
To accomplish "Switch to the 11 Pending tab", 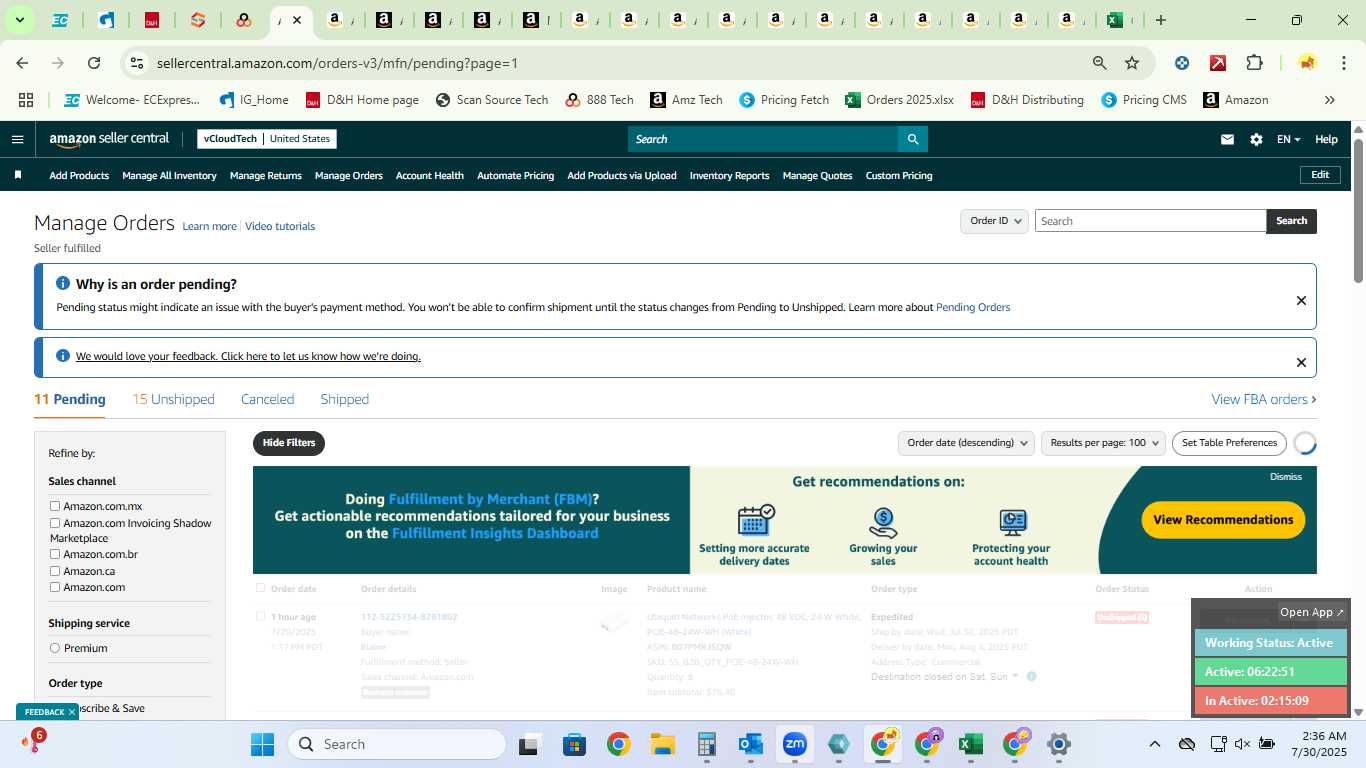I will click(69, 399).
